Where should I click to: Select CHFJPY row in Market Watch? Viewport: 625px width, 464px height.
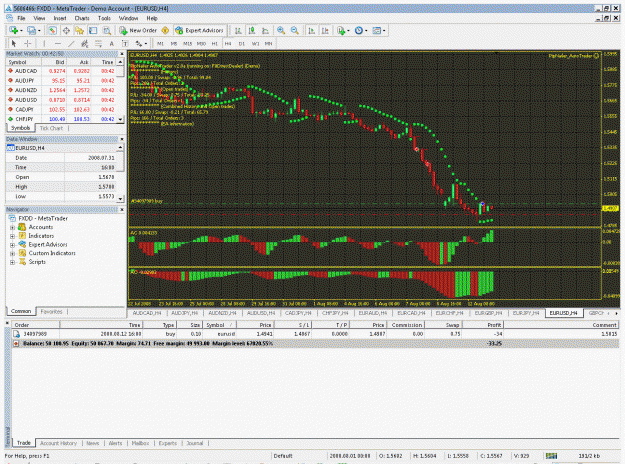61,119
